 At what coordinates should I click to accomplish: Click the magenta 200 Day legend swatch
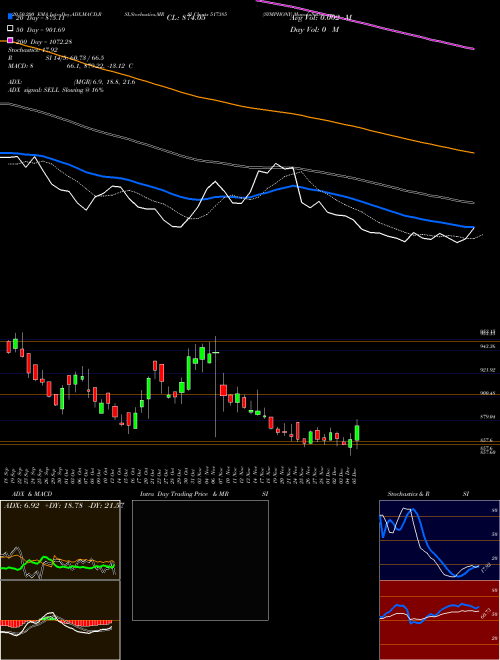tap(11, 41)
